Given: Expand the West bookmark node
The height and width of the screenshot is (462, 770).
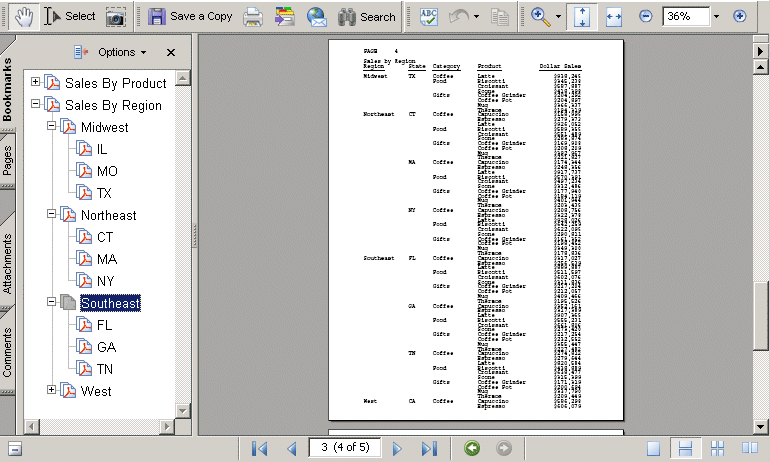Looking at the screenshot, I should click(x=53, y=390).
